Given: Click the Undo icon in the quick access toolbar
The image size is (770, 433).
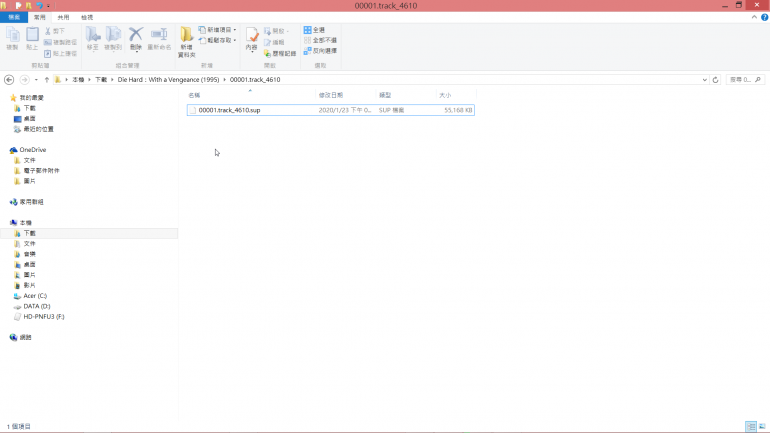Looking at the screenshot, I should [x=39, y=6].
